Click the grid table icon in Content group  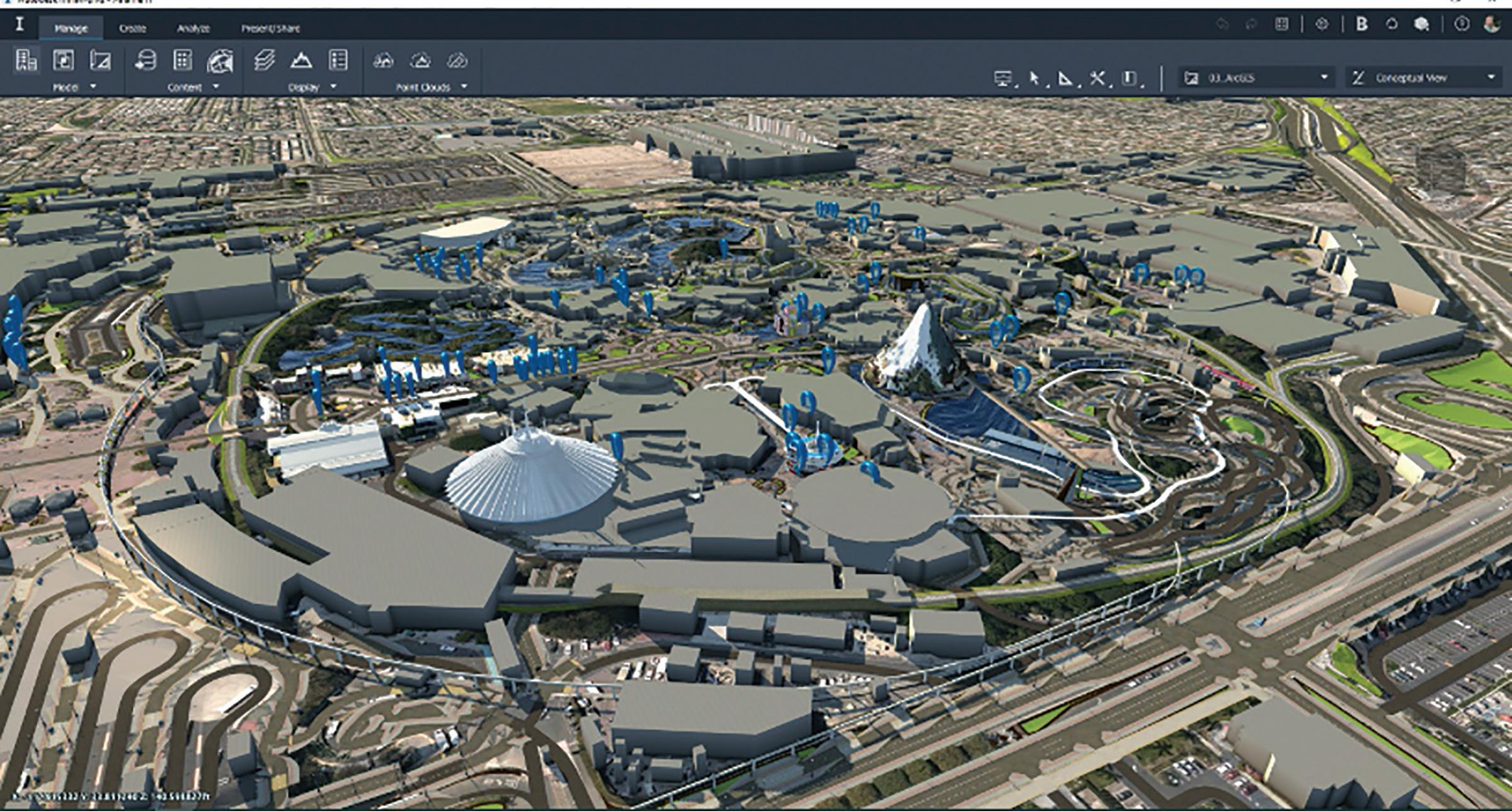click(183, 60)
